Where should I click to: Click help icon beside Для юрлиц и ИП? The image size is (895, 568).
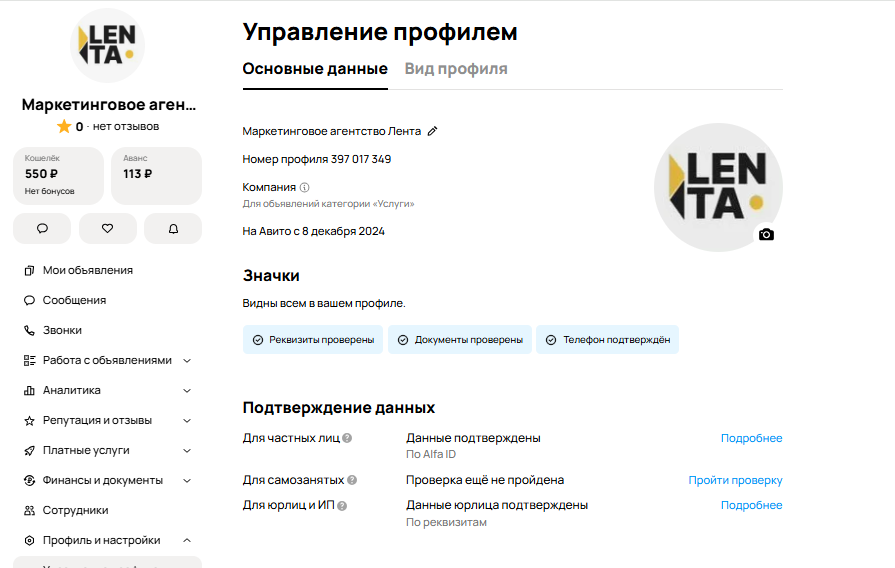(342, 506)
